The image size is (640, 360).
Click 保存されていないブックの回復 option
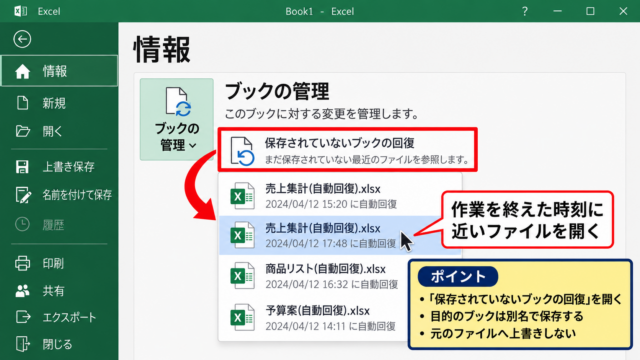pyautogui.click(x=347, y=149)
